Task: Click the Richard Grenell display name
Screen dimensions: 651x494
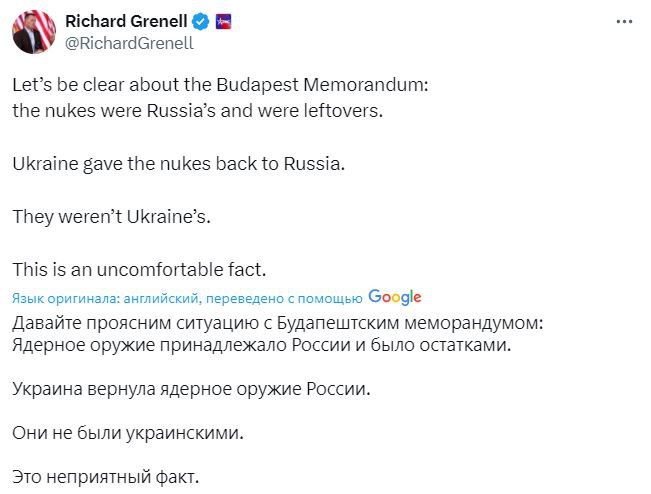Action: (x=126, y=21)
